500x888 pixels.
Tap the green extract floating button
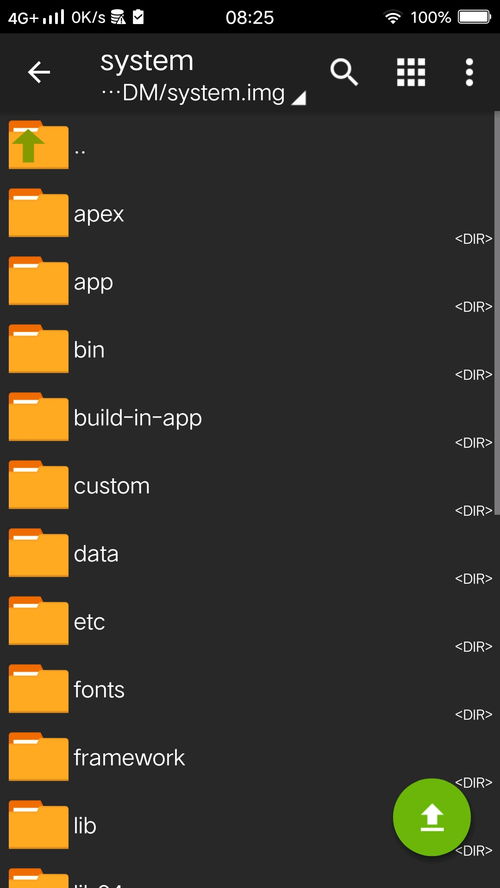pyautogui.click(x=432, y=817)
